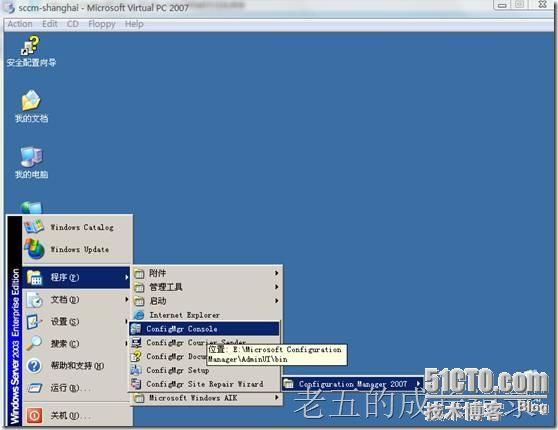Expand the 程序(P) submenu arrow
Image resolution: width=558 pixels, height=430 pixels.
pyautogui.click(x=126, y=277)
